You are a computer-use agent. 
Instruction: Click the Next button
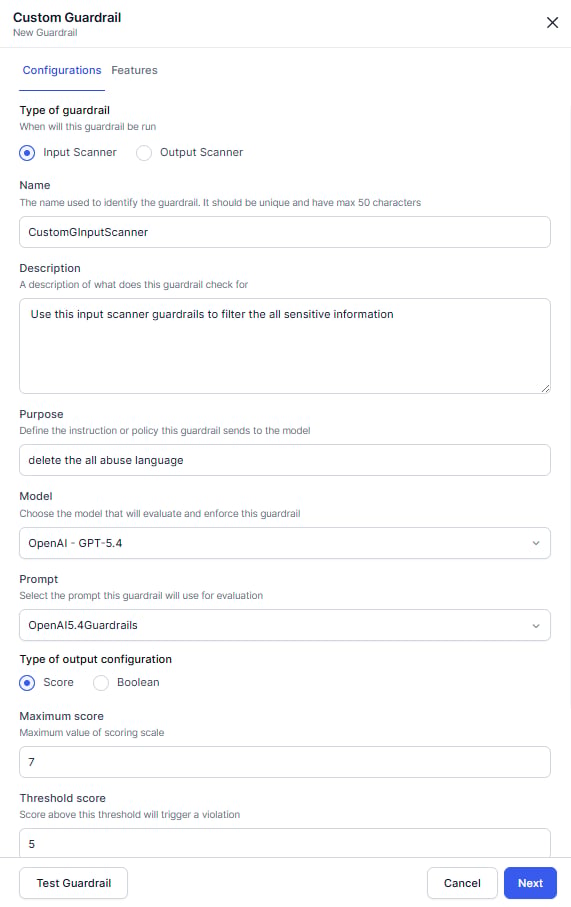[x=530, y=883]
